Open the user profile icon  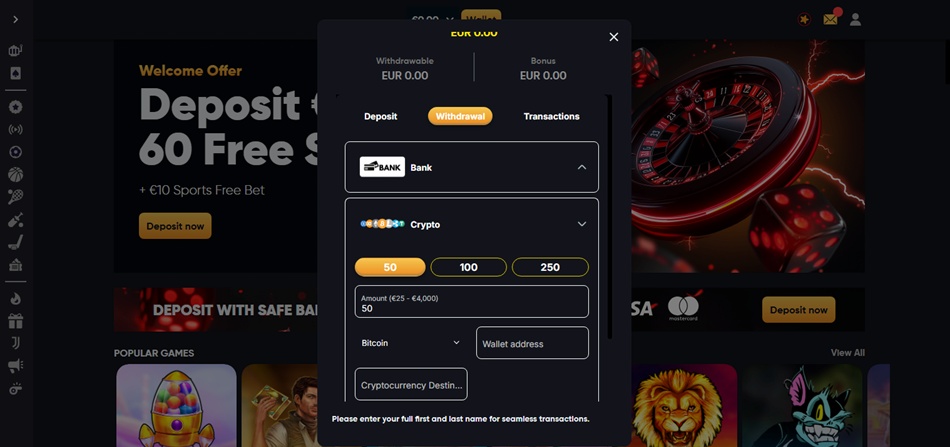pyautogui.click(x=855, y=19)
